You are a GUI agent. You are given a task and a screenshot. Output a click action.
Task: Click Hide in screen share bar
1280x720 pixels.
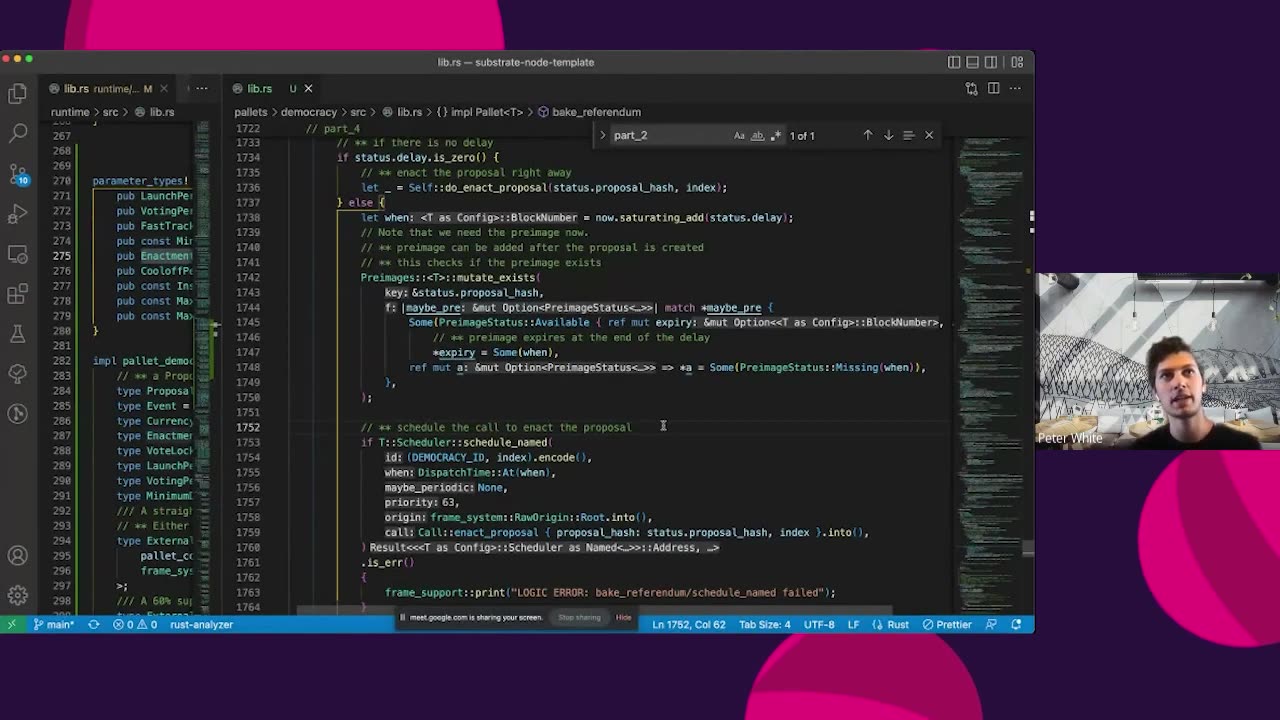click(x=623, y=617)
